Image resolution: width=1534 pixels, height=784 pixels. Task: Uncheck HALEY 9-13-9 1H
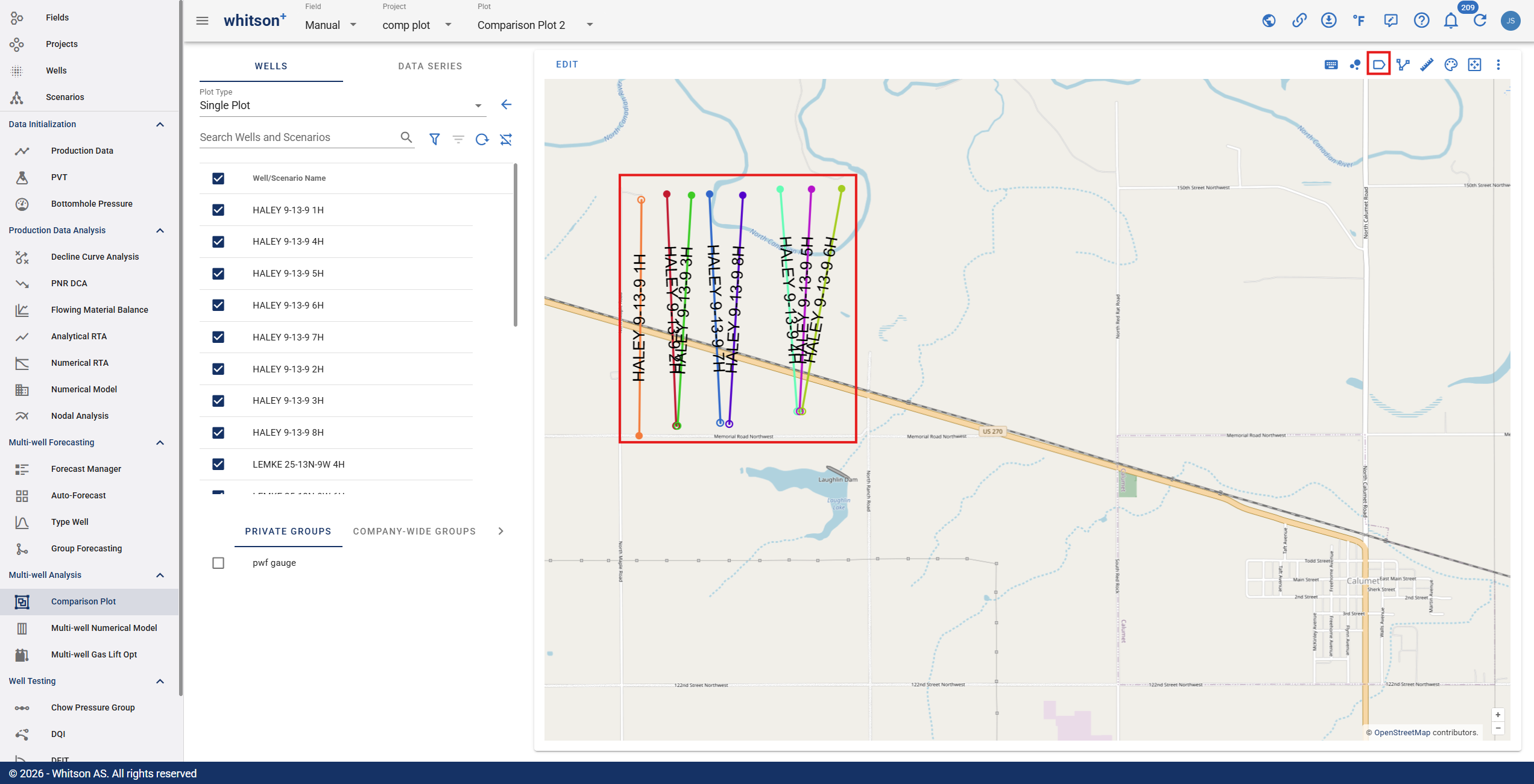[218, 210]
